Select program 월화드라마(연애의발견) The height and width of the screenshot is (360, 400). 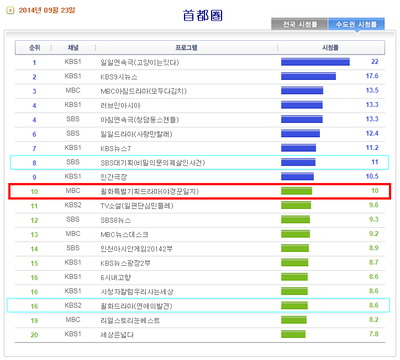point(136,306)
